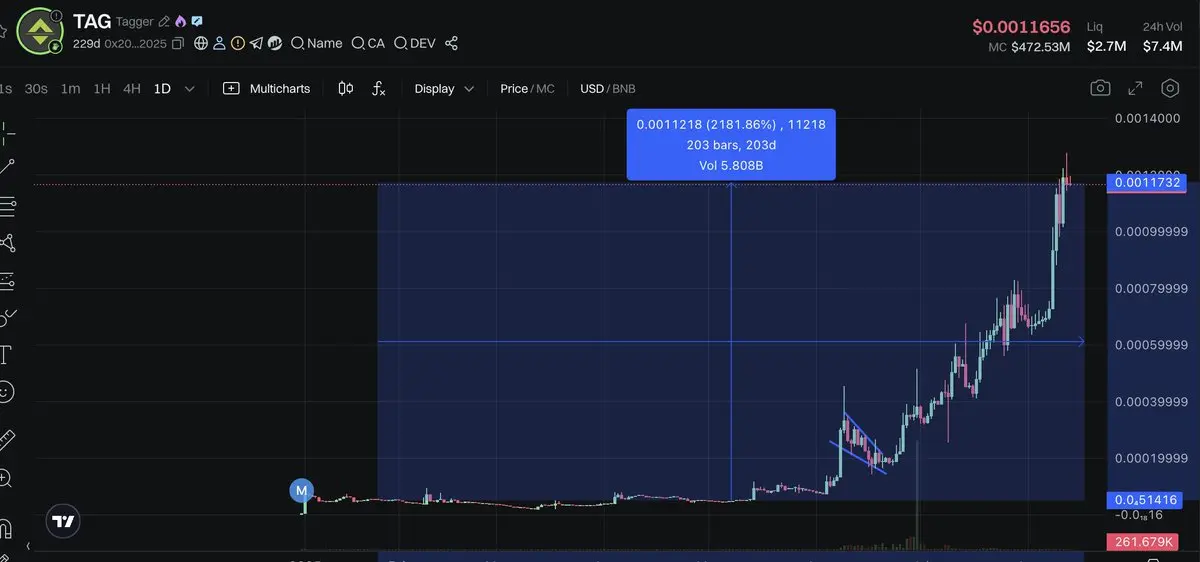Take a chart snapshot with camera icon
This screenshot has height=562, width=1200.
point(1100,89)
